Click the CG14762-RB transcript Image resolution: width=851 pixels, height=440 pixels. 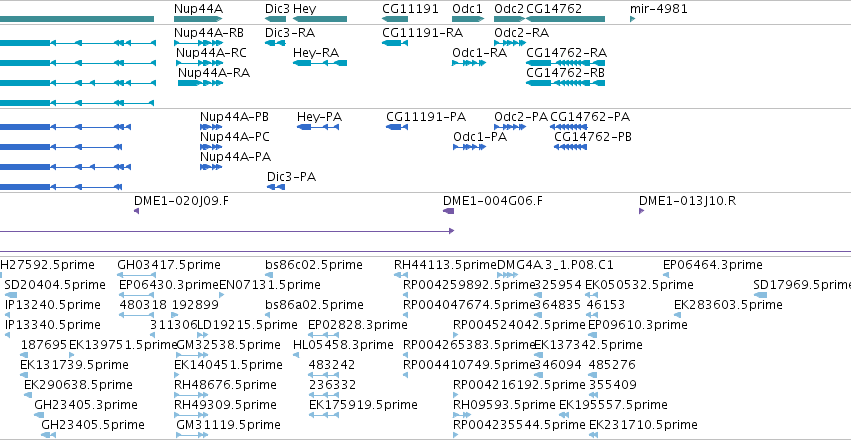pyautogui.click(x=565, y=83)
